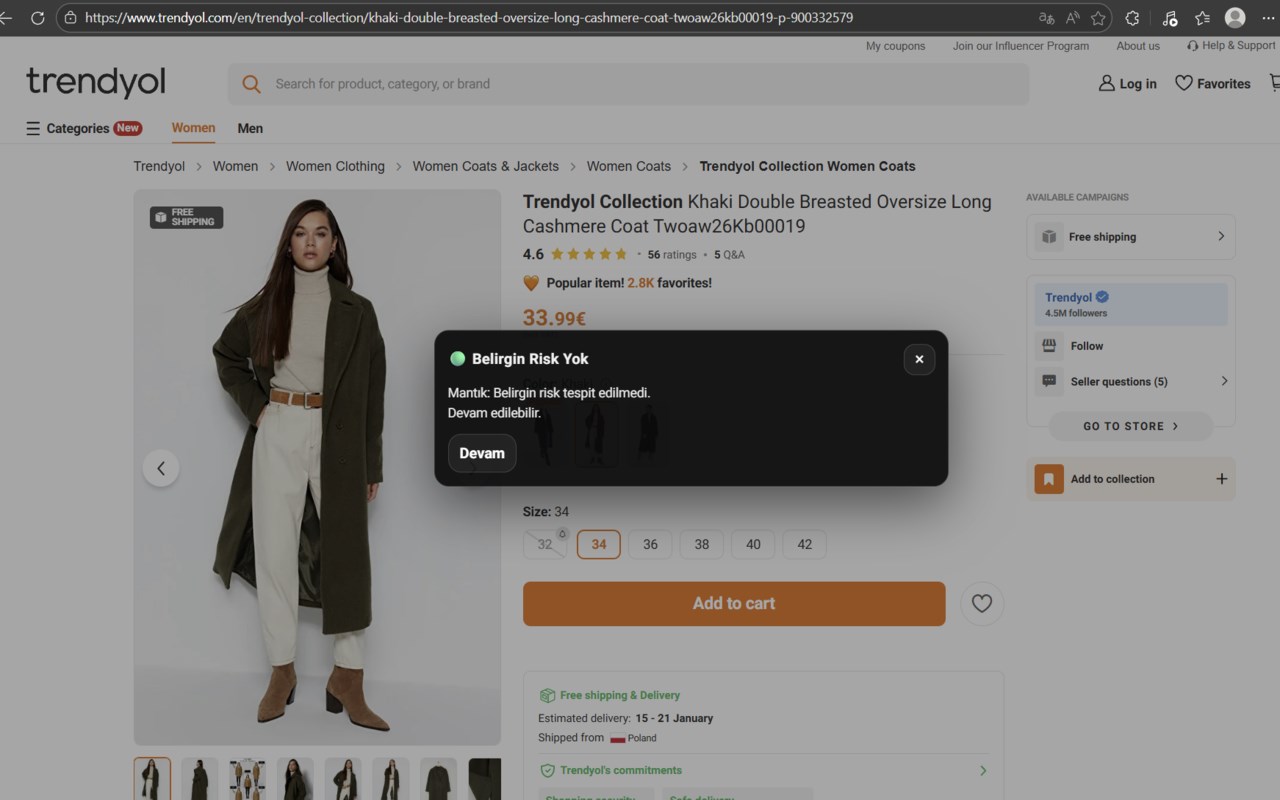Screen dimensions: 1280x800
Task: Open the browser extensions icon
Action: pos(1132,18)
